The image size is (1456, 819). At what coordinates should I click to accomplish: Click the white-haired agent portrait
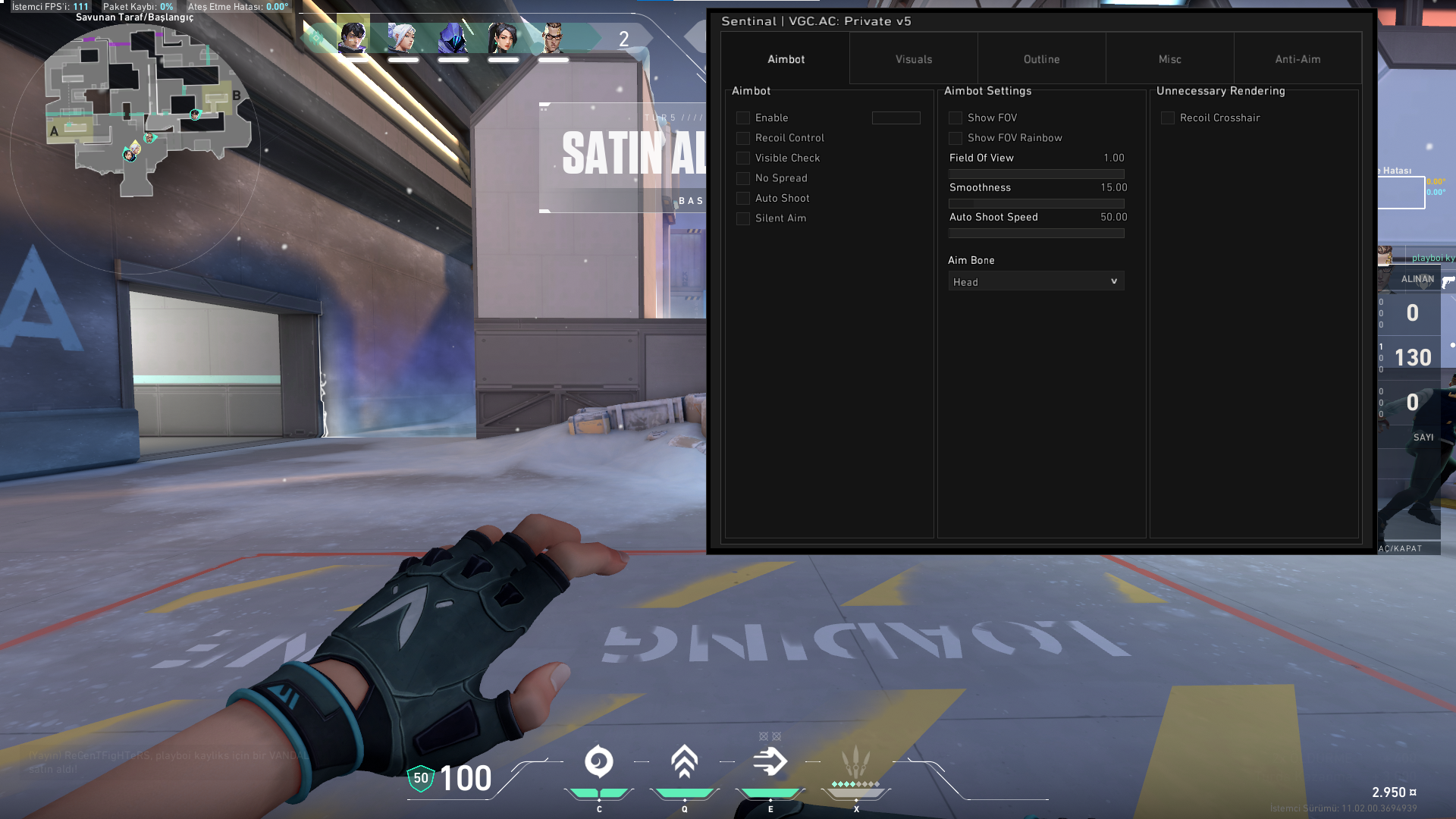click(x=403, y=36)
